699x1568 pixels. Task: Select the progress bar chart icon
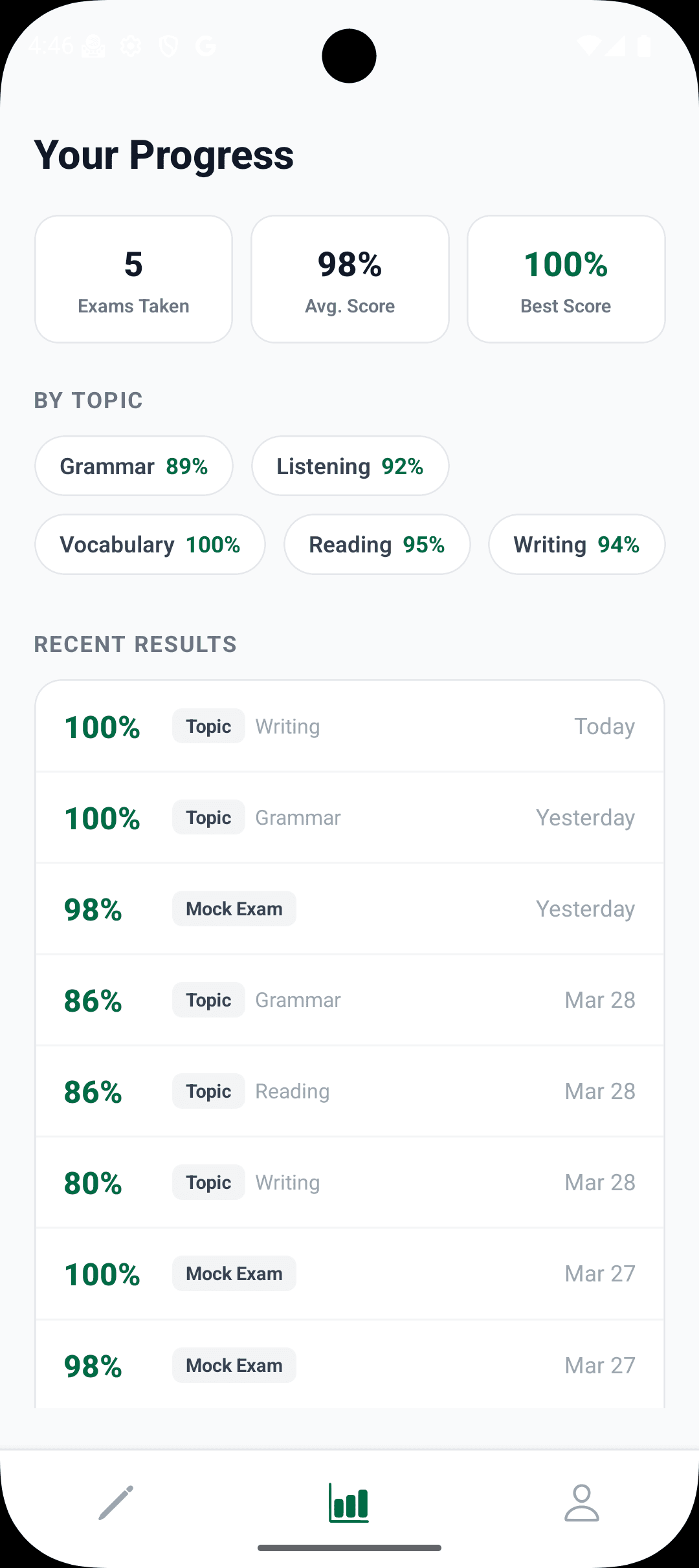click(349, 1502)
